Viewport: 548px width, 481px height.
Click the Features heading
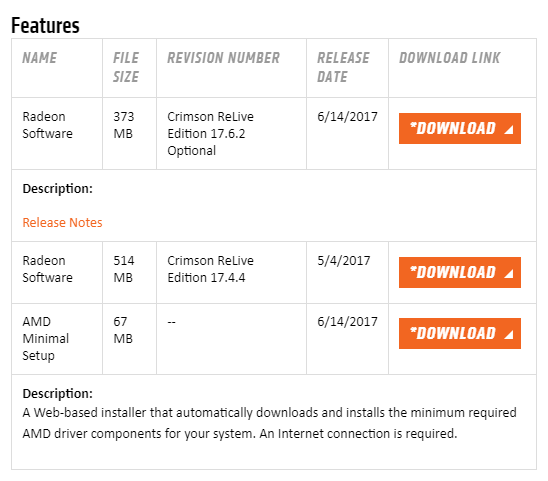(45, 25)
